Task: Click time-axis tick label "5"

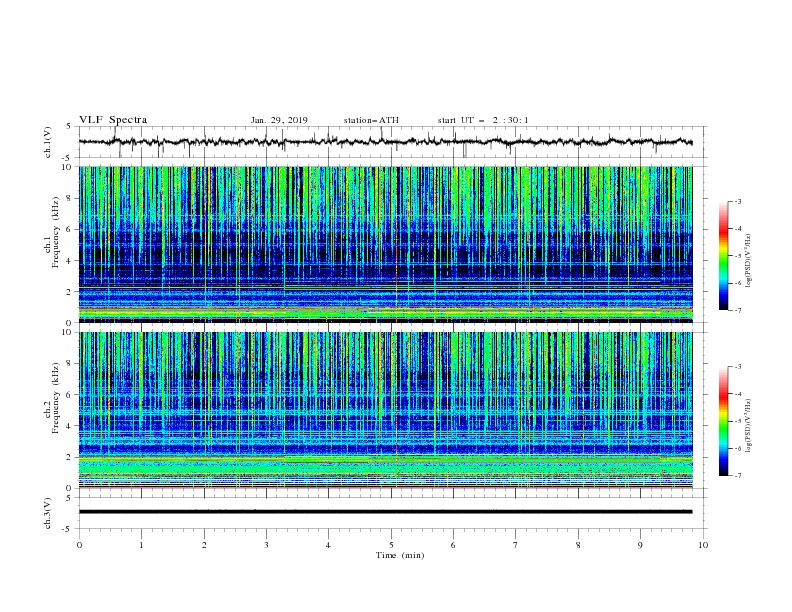Action: pos(391,545)
